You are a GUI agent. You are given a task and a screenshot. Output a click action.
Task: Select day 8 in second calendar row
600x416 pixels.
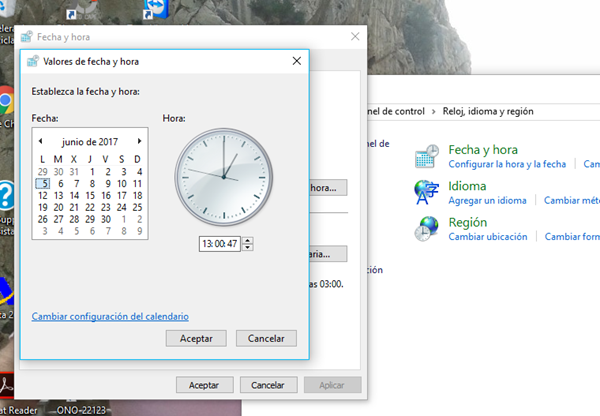pyautogui.click(x=92, y=184)
